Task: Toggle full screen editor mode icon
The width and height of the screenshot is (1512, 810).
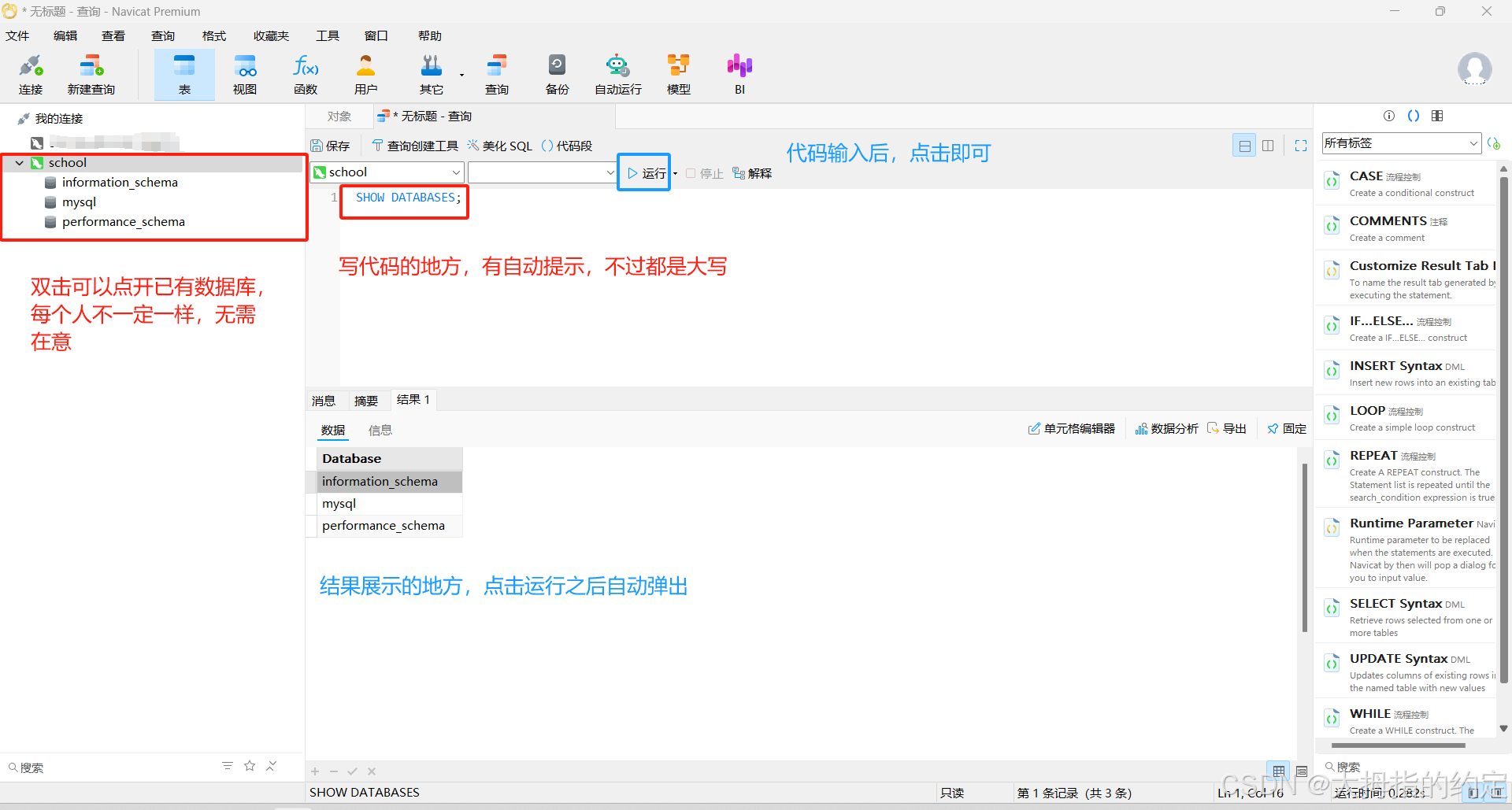Action: (x=1300, y=146)
